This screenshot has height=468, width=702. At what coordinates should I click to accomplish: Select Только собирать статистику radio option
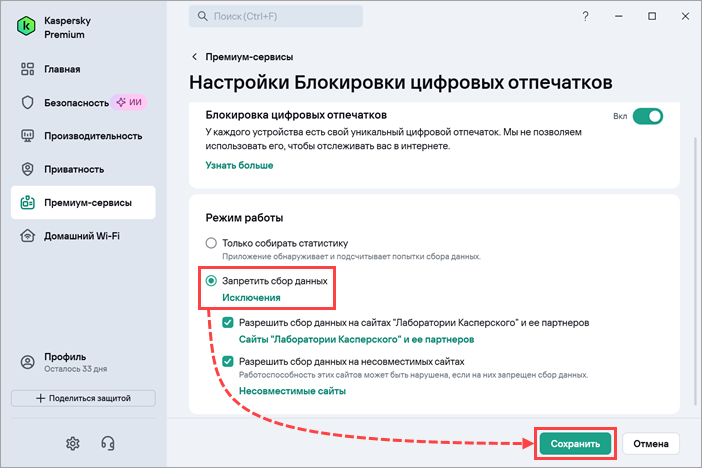click(211, 243)
